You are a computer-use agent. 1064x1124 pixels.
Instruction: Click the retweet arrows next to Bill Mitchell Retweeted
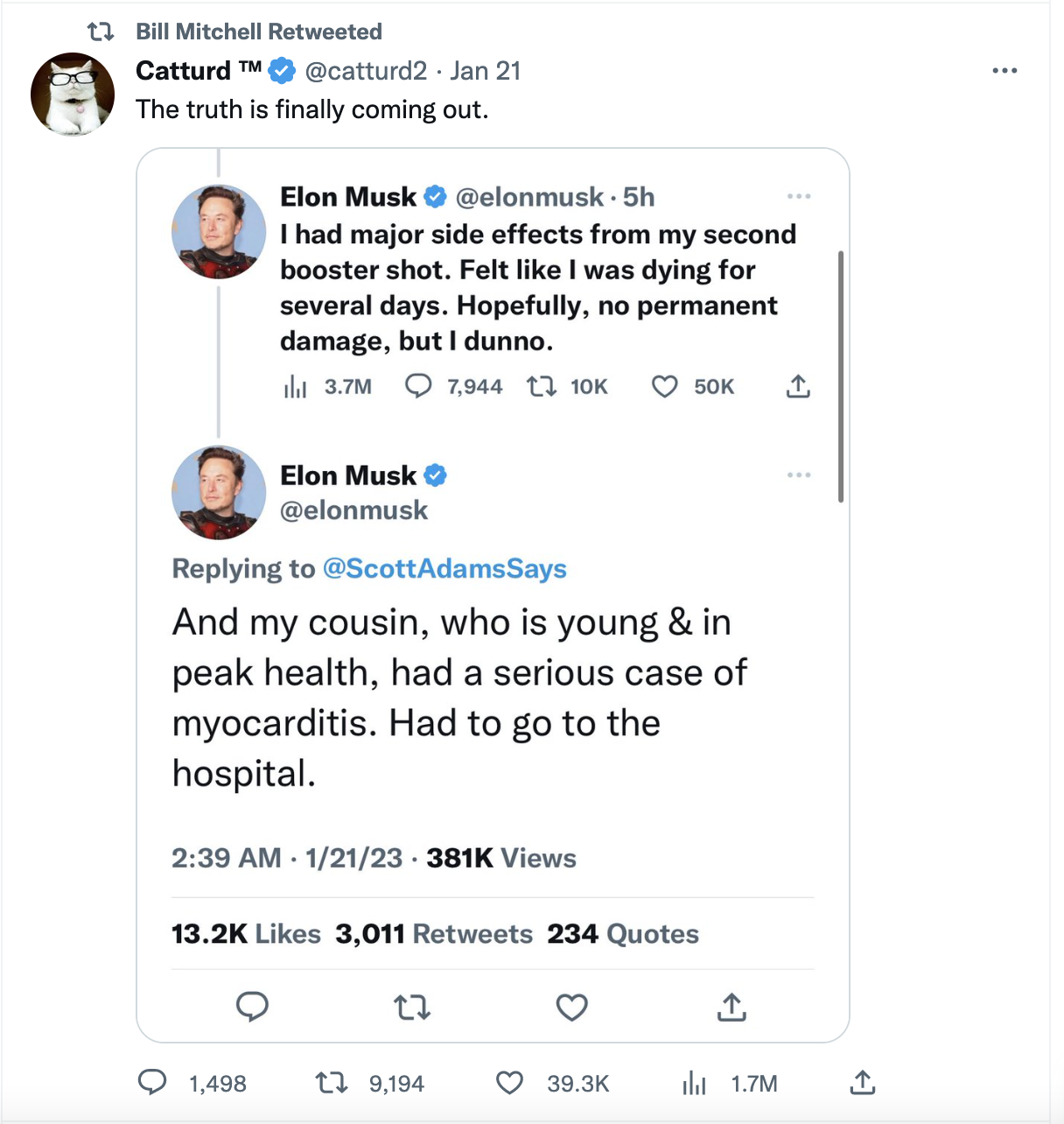(101, 32)
